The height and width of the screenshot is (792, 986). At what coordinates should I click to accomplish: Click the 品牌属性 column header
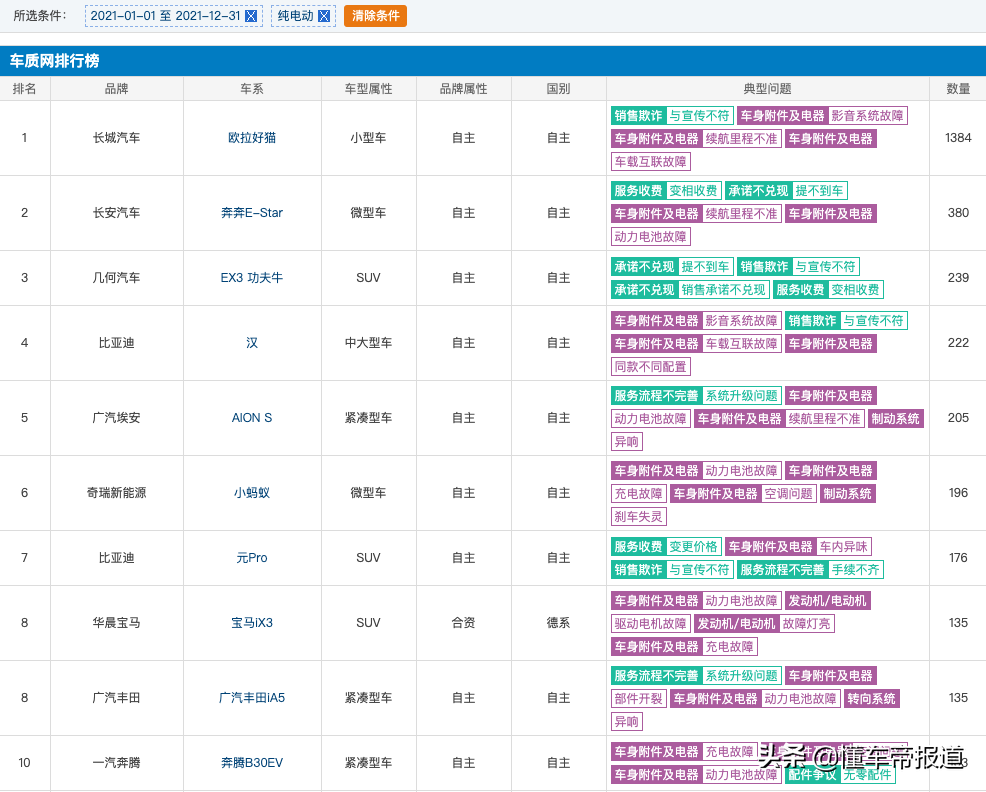click(463, 89)
